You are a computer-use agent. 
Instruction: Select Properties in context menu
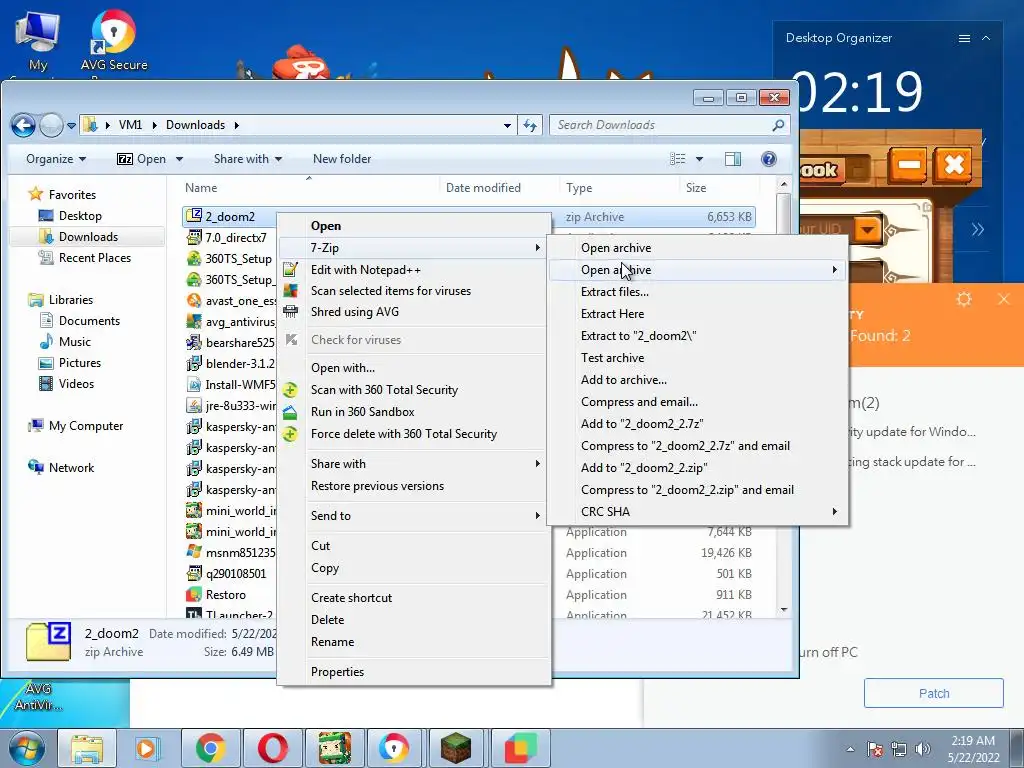pyautogui.click(x=414, y=671)
